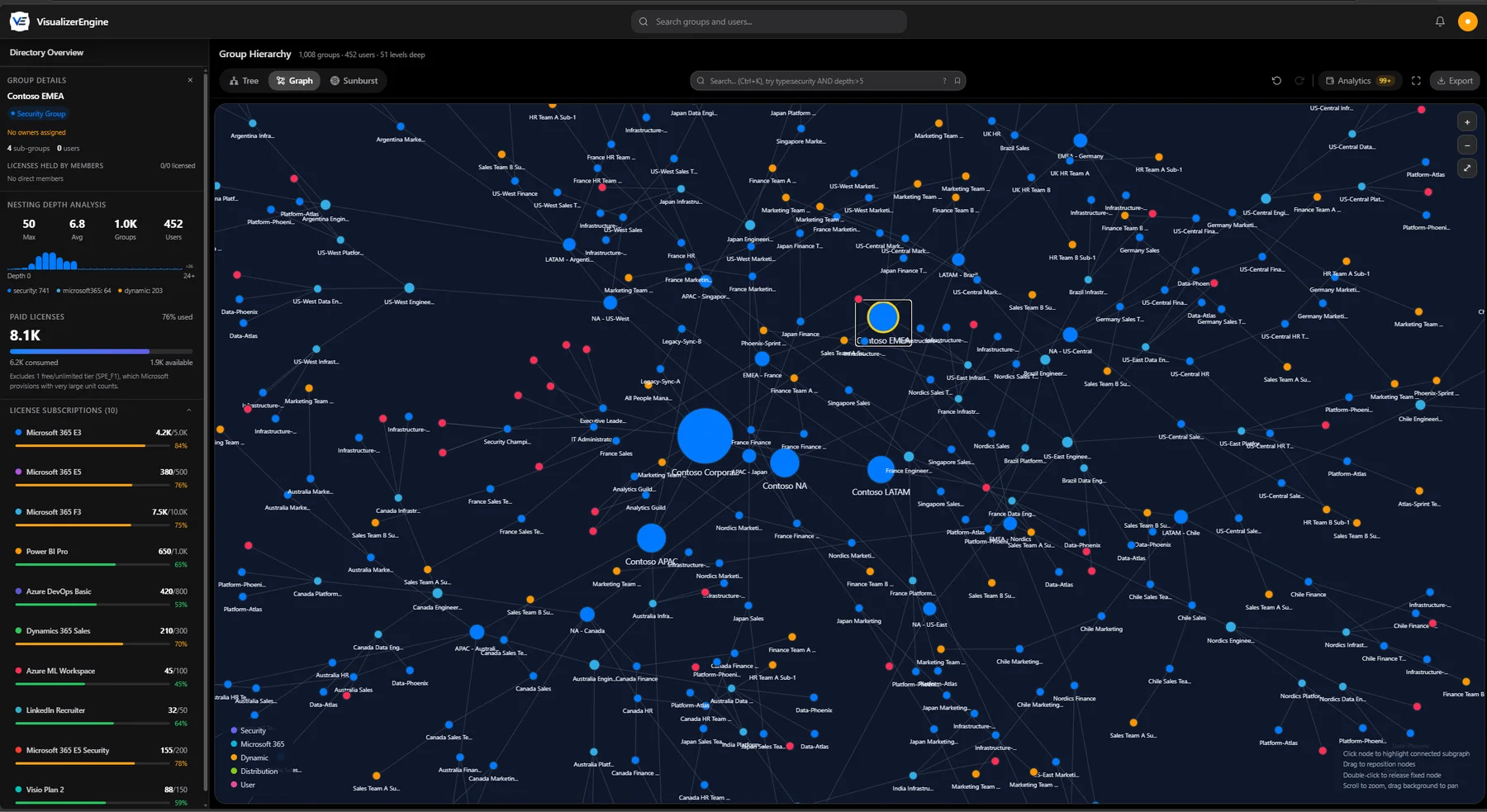The height and width of the screenshot is (812, 1487).
Task: Toggle Security in the graph legend
Action: (x=248, y=730)
